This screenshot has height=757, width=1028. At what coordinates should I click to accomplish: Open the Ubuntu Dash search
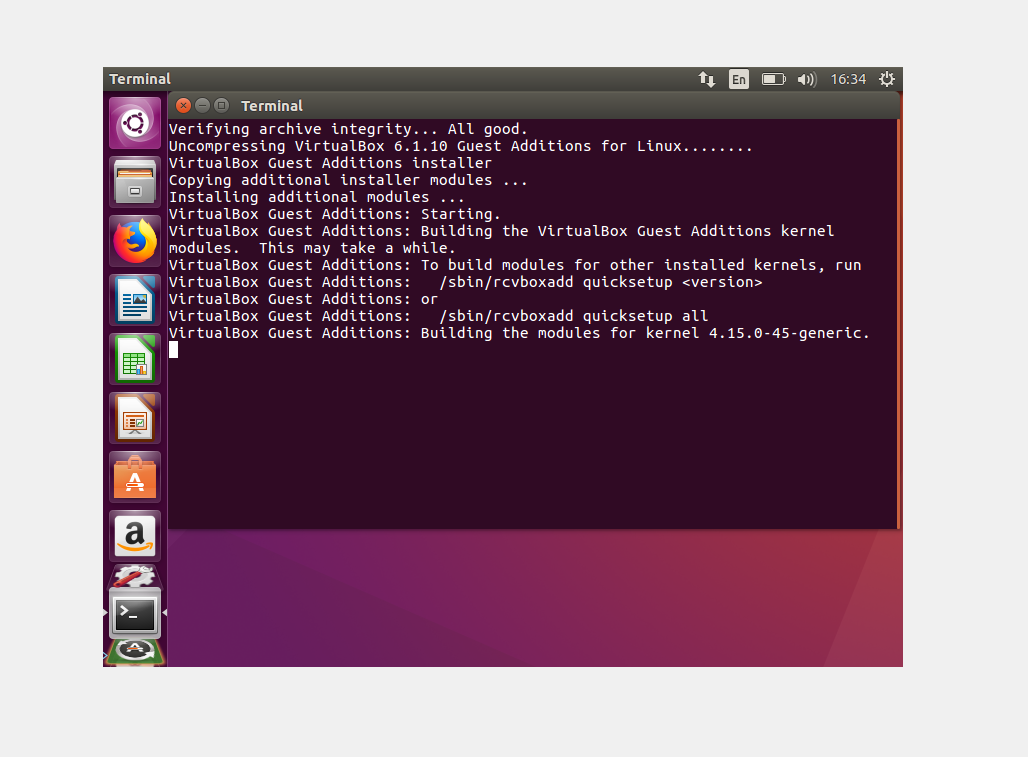click(135, 123)
